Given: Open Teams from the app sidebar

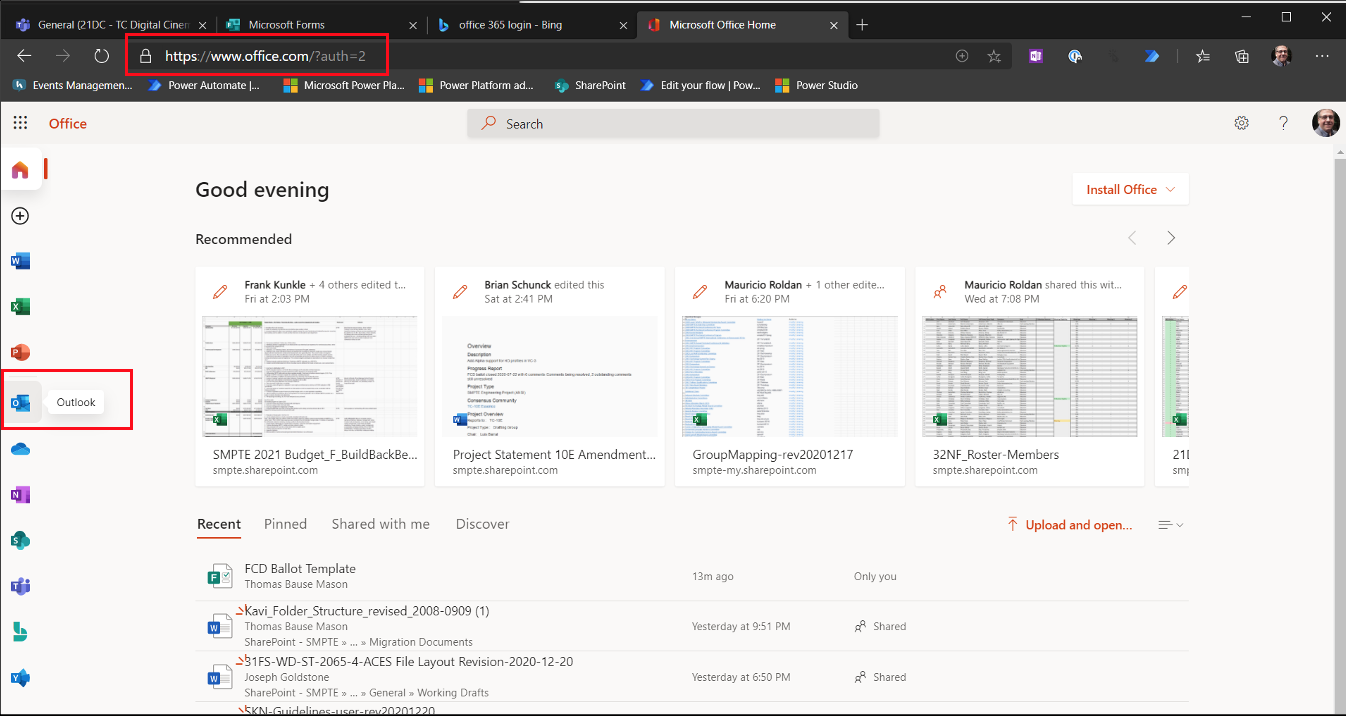Looking at the screenshot, I should (20, 586).
